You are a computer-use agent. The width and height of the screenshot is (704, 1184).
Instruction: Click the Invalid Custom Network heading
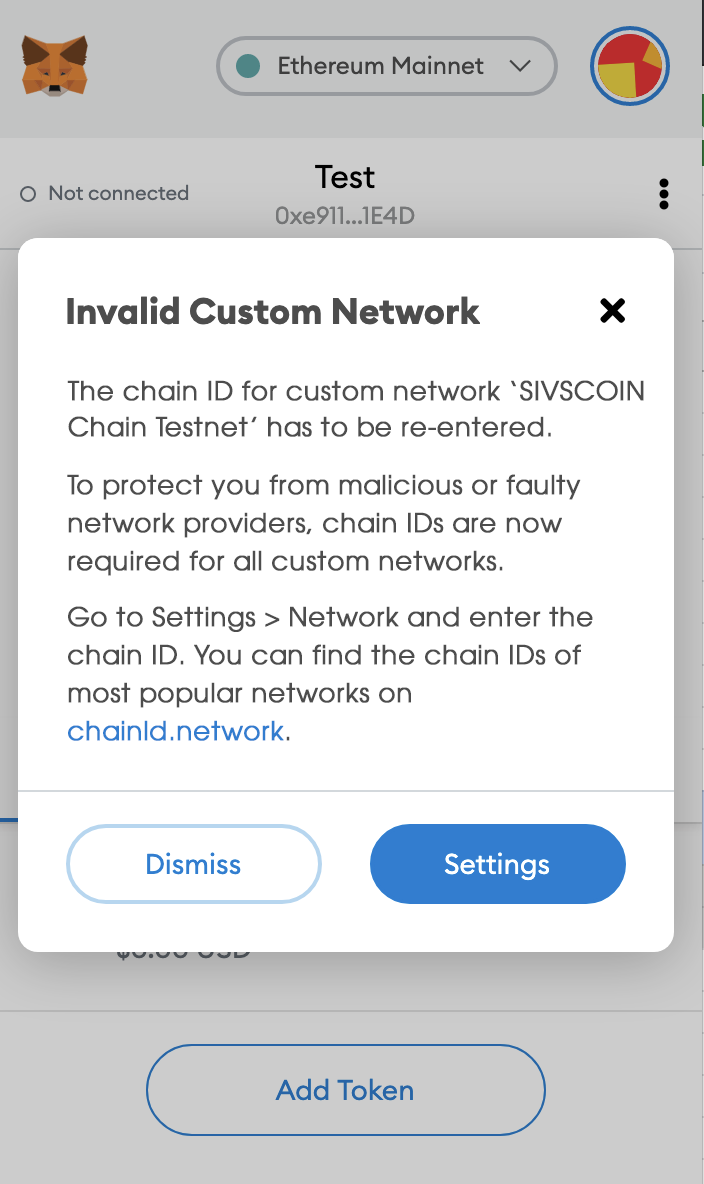pos(273,312)
